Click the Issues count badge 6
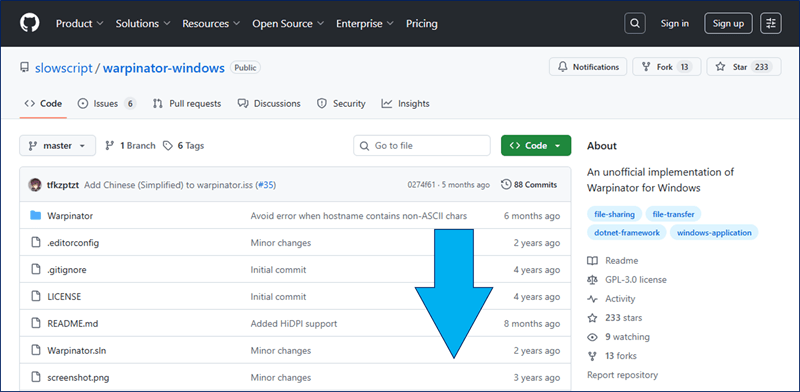Screen dimensions: 800x392 [130, 104]
